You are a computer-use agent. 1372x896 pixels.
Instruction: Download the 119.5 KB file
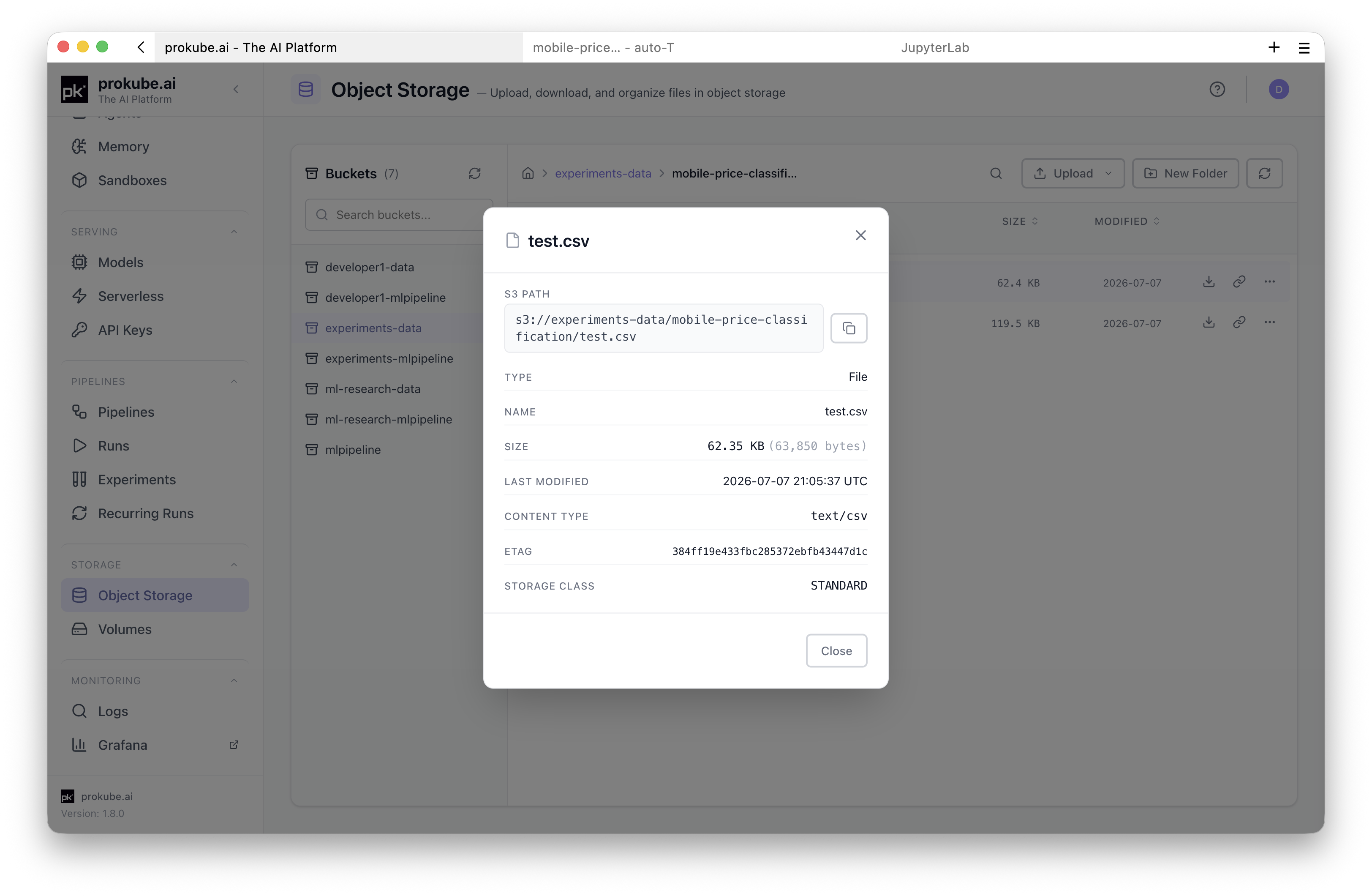pyautogui.click(x=1209, y=322)
